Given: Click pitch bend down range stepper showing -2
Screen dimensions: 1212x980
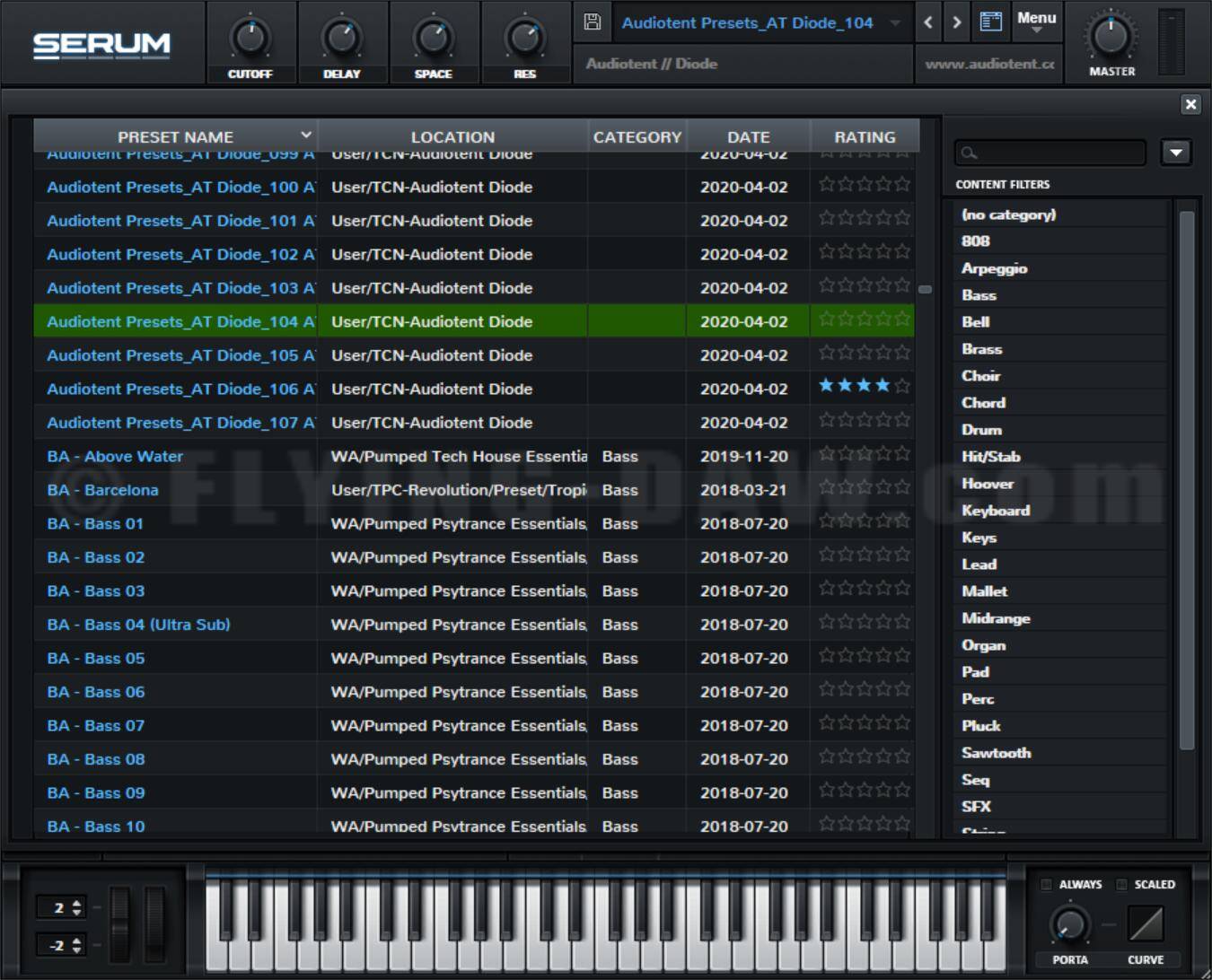Looking at the screenshot, I should (61, 945).
